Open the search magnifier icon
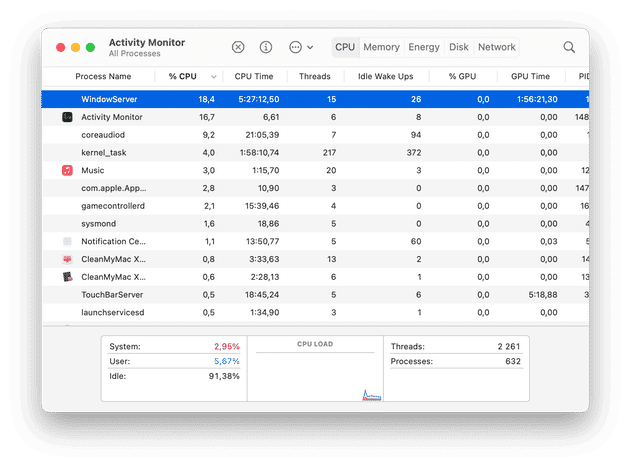 [569, 47]
